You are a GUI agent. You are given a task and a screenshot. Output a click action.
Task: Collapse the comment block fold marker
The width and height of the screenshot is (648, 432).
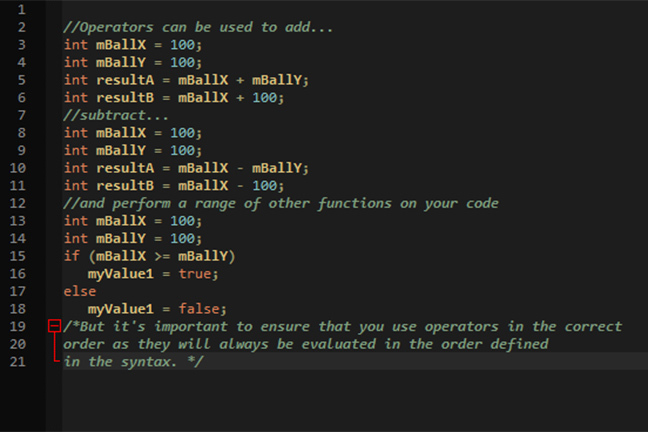point(54,327)
